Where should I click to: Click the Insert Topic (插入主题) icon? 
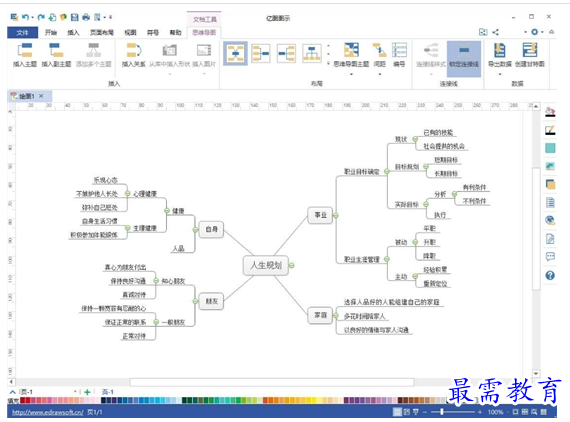[25, 50]
